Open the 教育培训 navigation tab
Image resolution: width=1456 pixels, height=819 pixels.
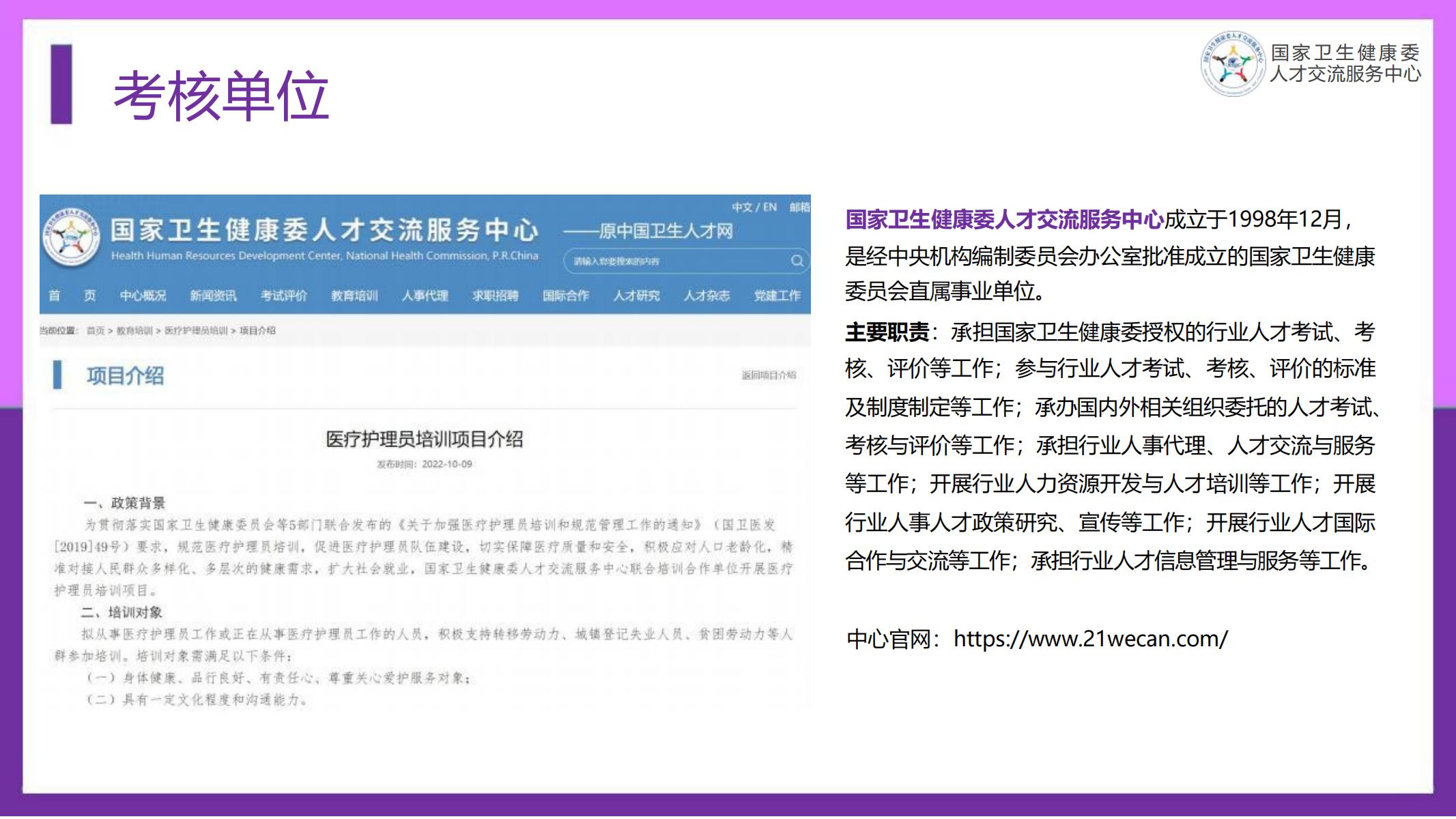pyautogui.click(x=354, y=296)
